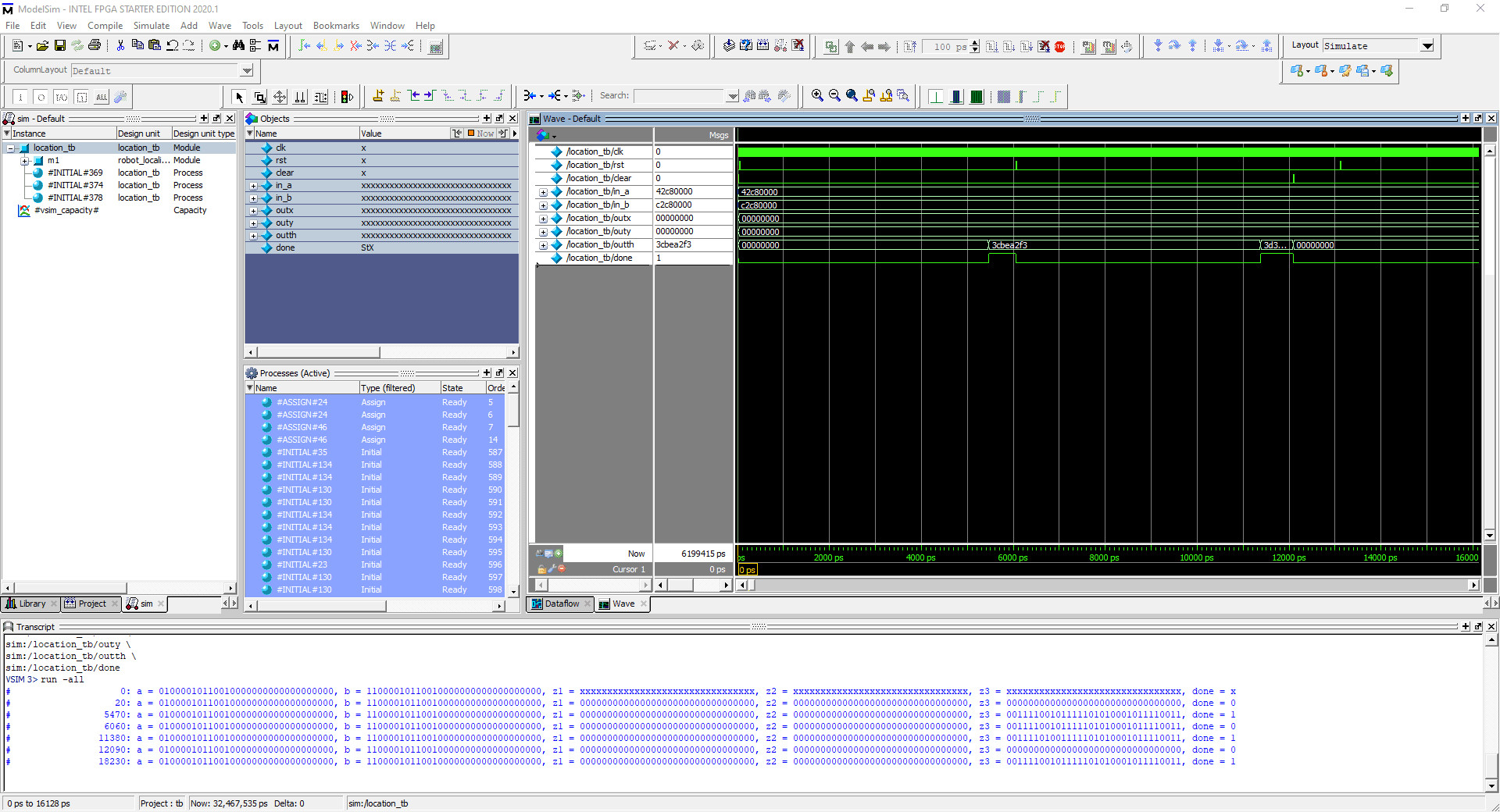1500x812 pixels.
Task: Click the Undo arrow icon
Action: tap(172, 46)
